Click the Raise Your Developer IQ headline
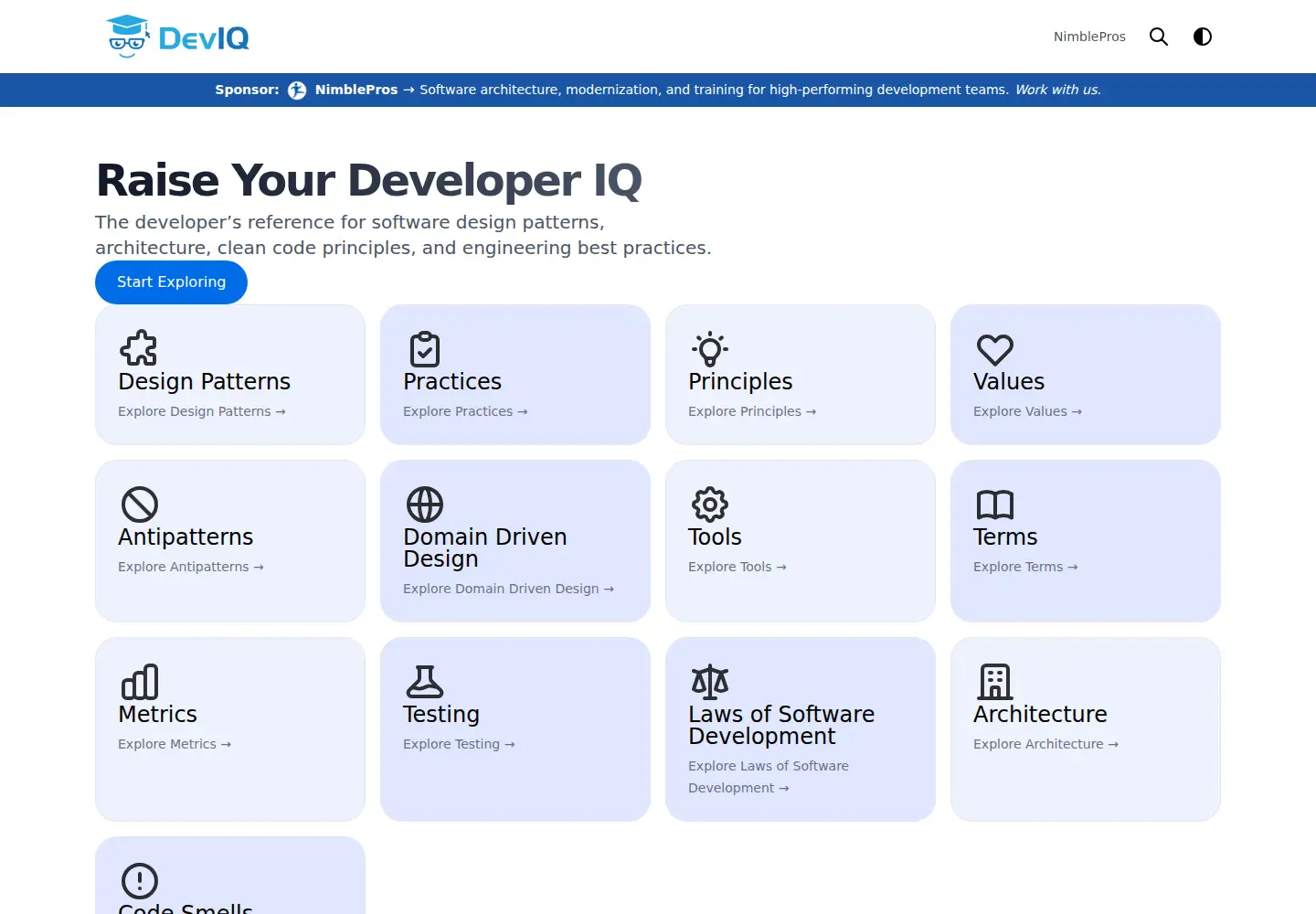Viewport: 1316px width, 914px height. click(369, 180)
